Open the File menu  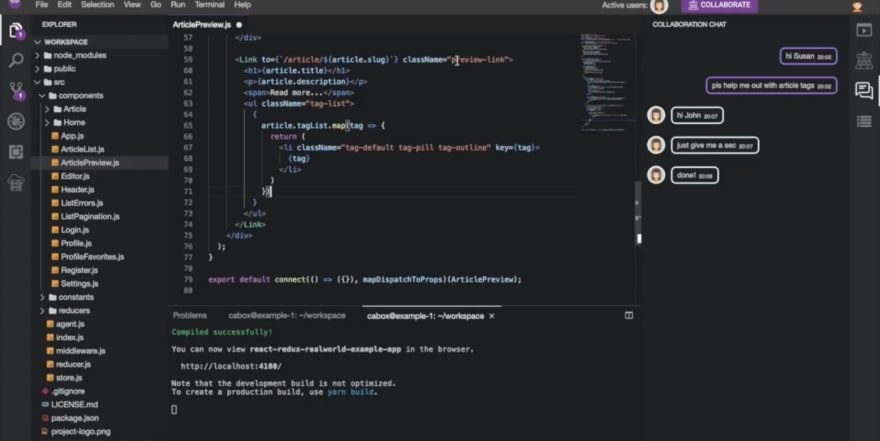(x=42, y=4)
